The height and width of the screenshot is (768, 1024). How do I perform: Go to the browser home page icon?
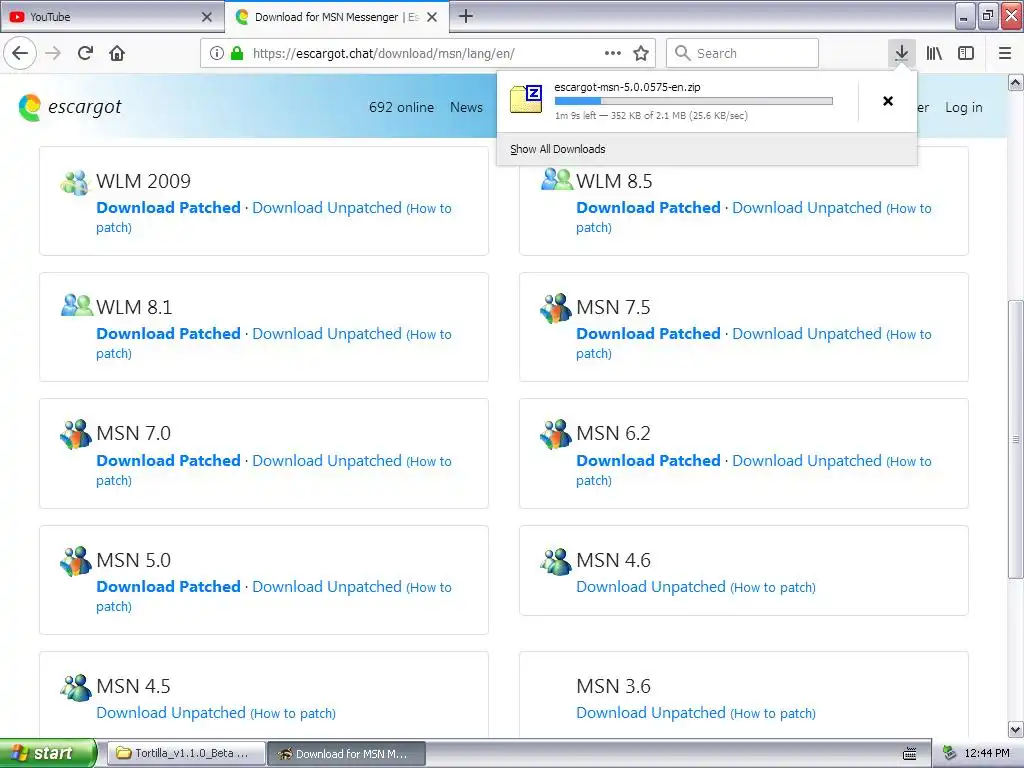tap(117, 53)
